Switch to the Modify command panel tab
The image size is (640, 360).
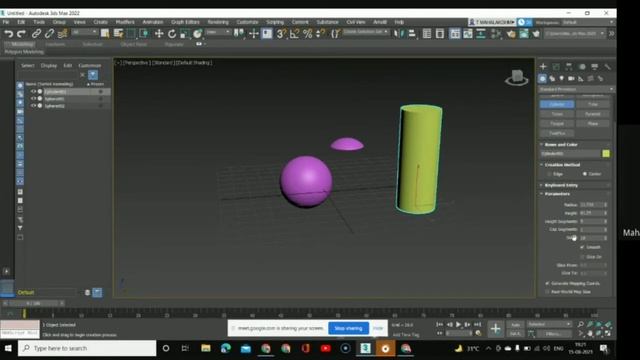pyautogui.click(x=556, y=67)
